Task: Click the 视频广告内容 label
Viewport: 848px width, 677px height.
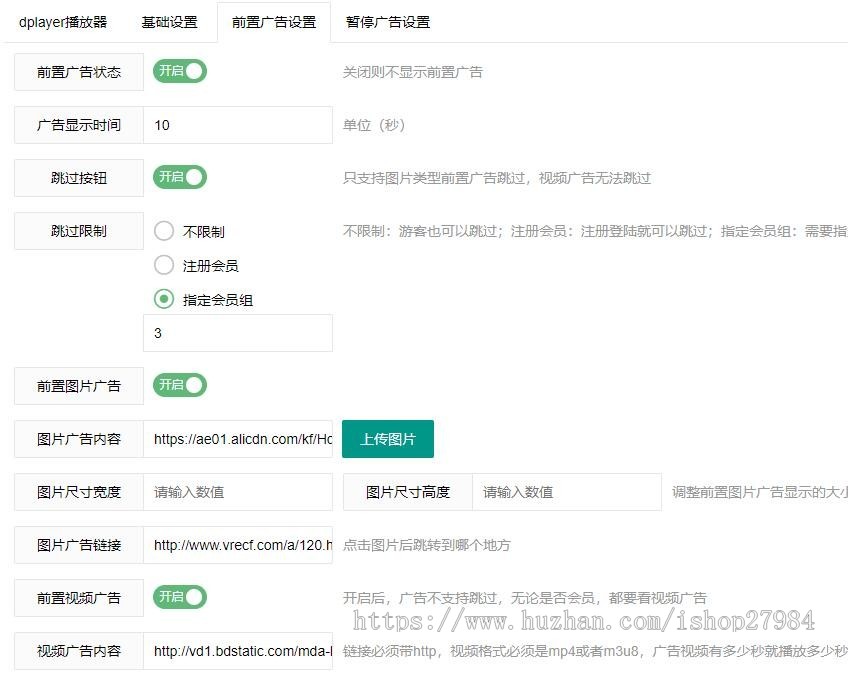Action: point(79,651)
